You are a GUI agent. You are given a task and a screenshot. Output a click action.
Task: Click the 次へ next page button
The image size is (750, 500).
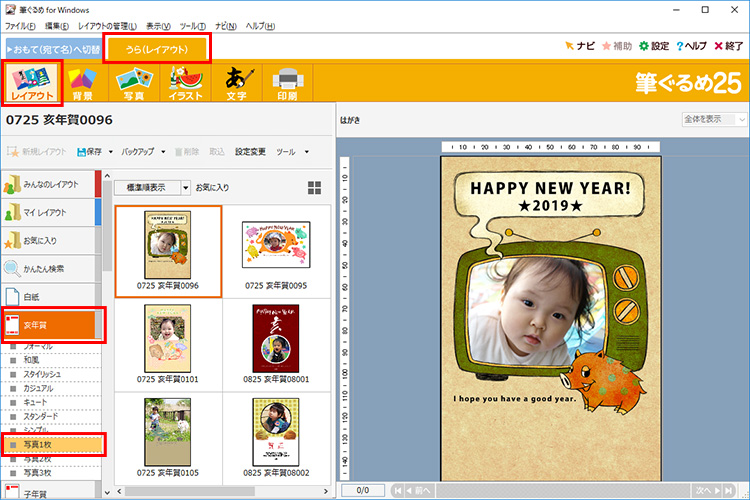tap(708, 491)
